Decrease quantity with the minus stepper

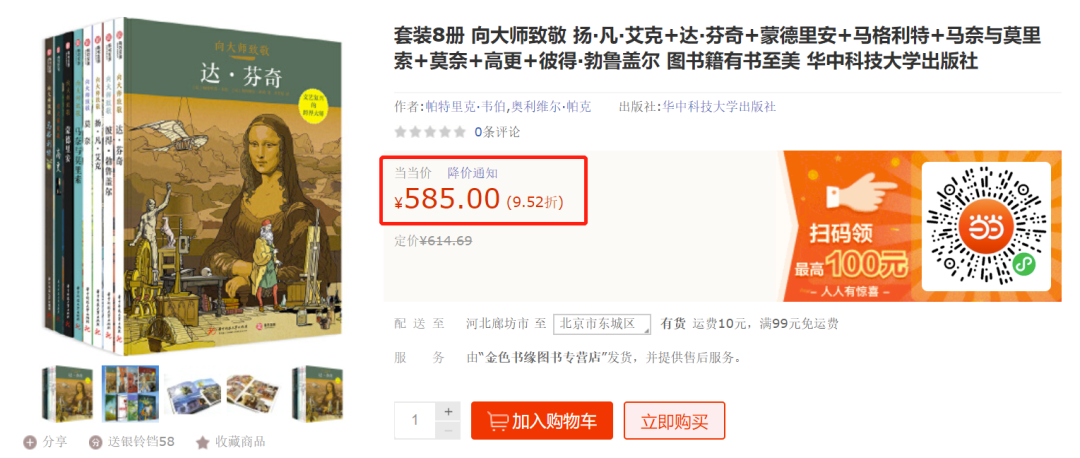click(448, 430)
